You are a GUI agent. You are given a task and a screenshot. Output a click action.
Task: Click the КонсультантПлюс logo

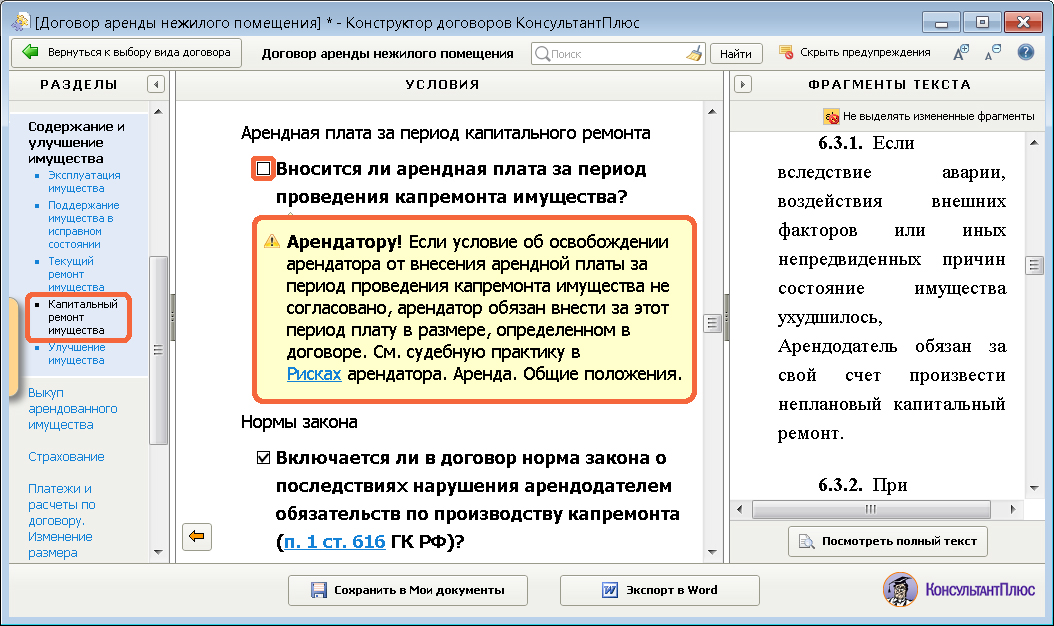(959, 590)
